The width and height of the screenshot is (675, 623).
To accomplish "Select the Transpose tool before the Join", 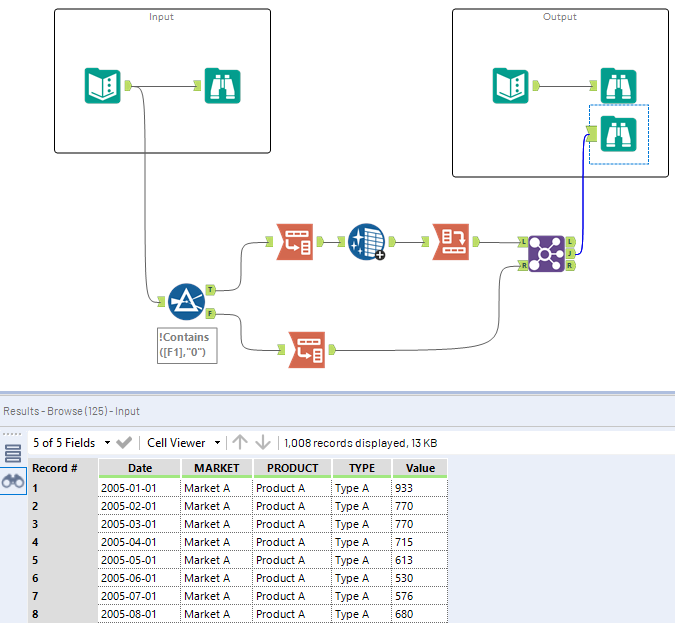I will click(x=451, y=242).
